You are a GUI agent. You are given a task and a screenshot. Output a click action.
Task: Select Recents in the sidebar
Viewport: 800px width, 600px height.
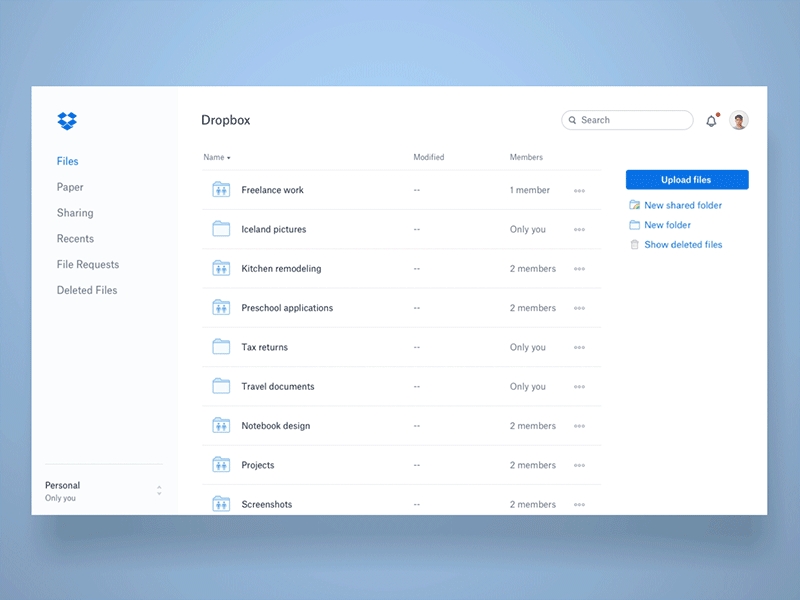[75, 239]
